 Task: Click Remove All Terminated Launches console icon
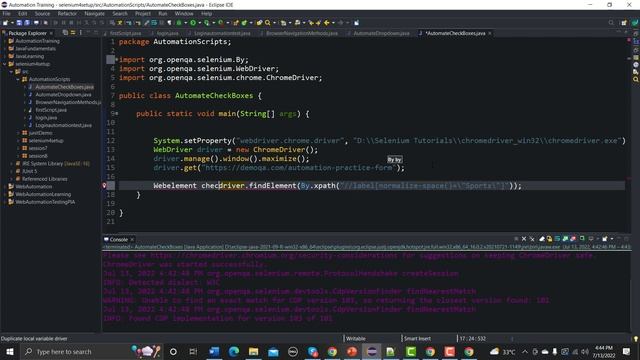tap(532, 239)
